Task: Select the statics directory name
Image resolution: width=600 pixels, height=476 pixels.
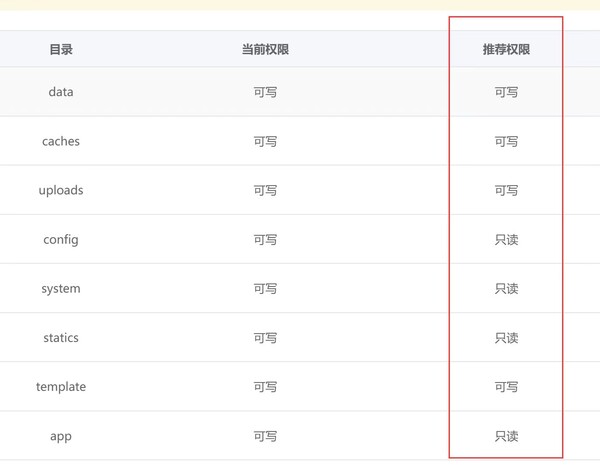Action: point(61,337)
